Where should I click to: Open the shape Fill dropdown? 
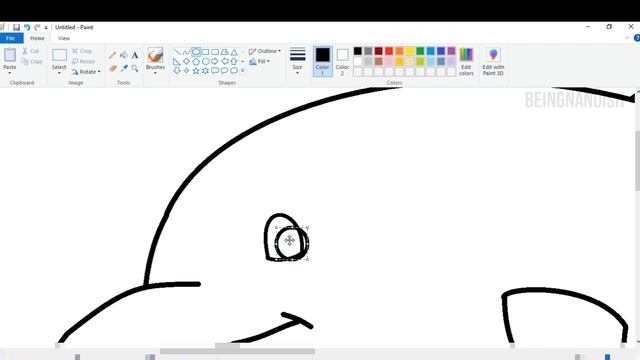[x=260, y=61]
